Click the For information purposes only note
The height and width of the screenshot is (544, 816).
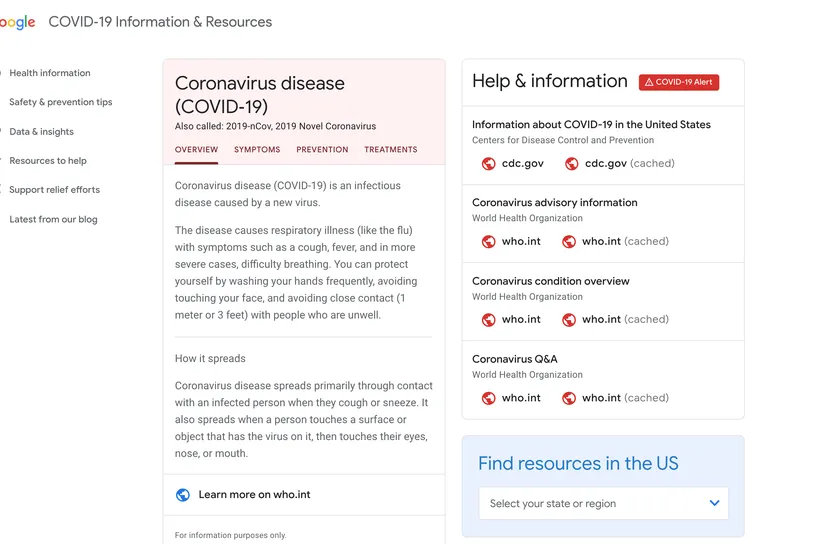pyautogui.click(x=231, y=535)
